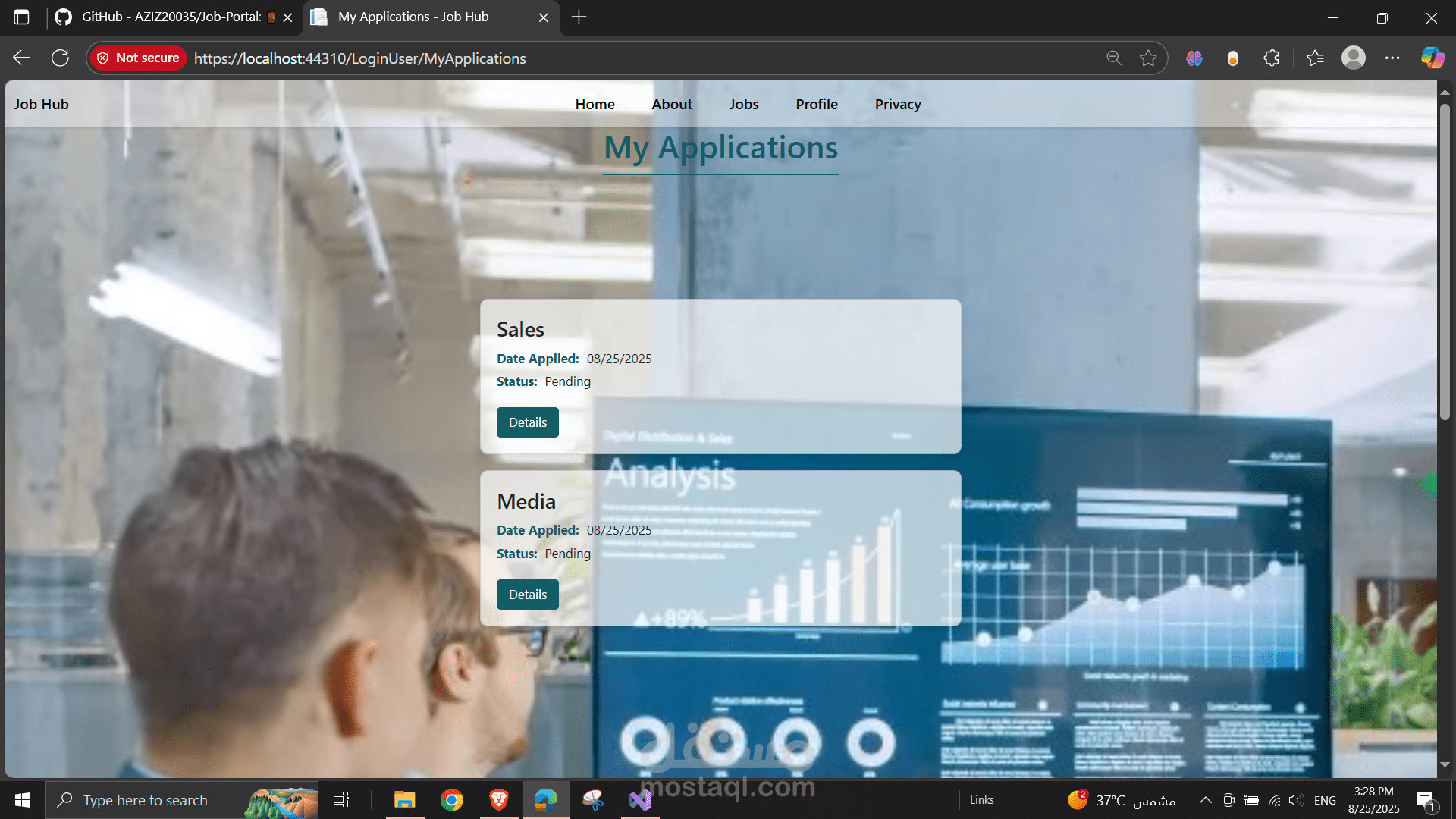Click Details button for Media application
The height and width of the screenshot is (819, 1456).
[x=527, y=595]
